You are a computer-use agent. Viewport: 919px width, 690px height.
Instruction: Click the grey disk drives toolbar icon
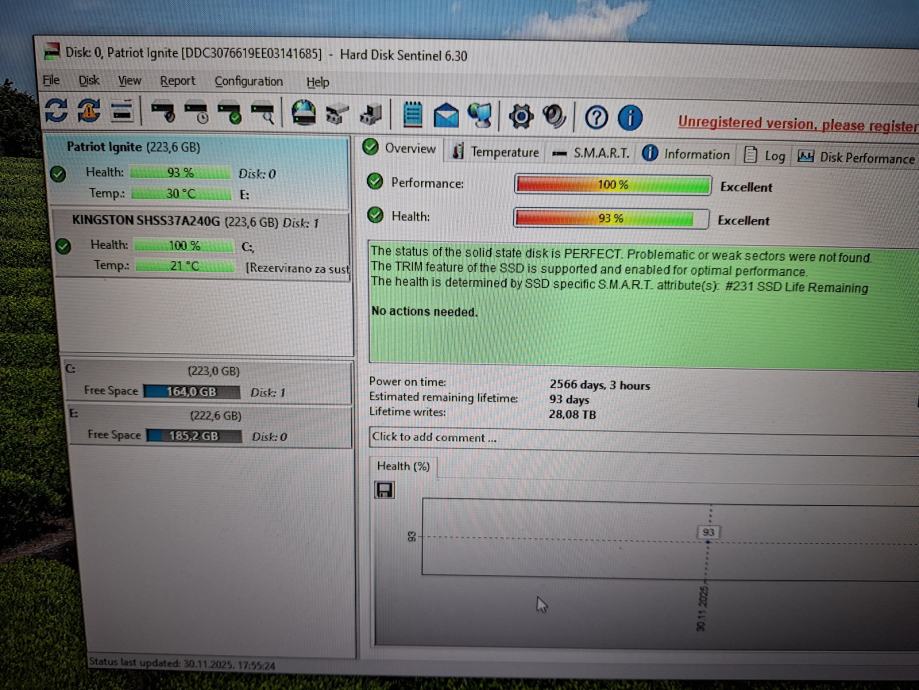click(337, 114)
